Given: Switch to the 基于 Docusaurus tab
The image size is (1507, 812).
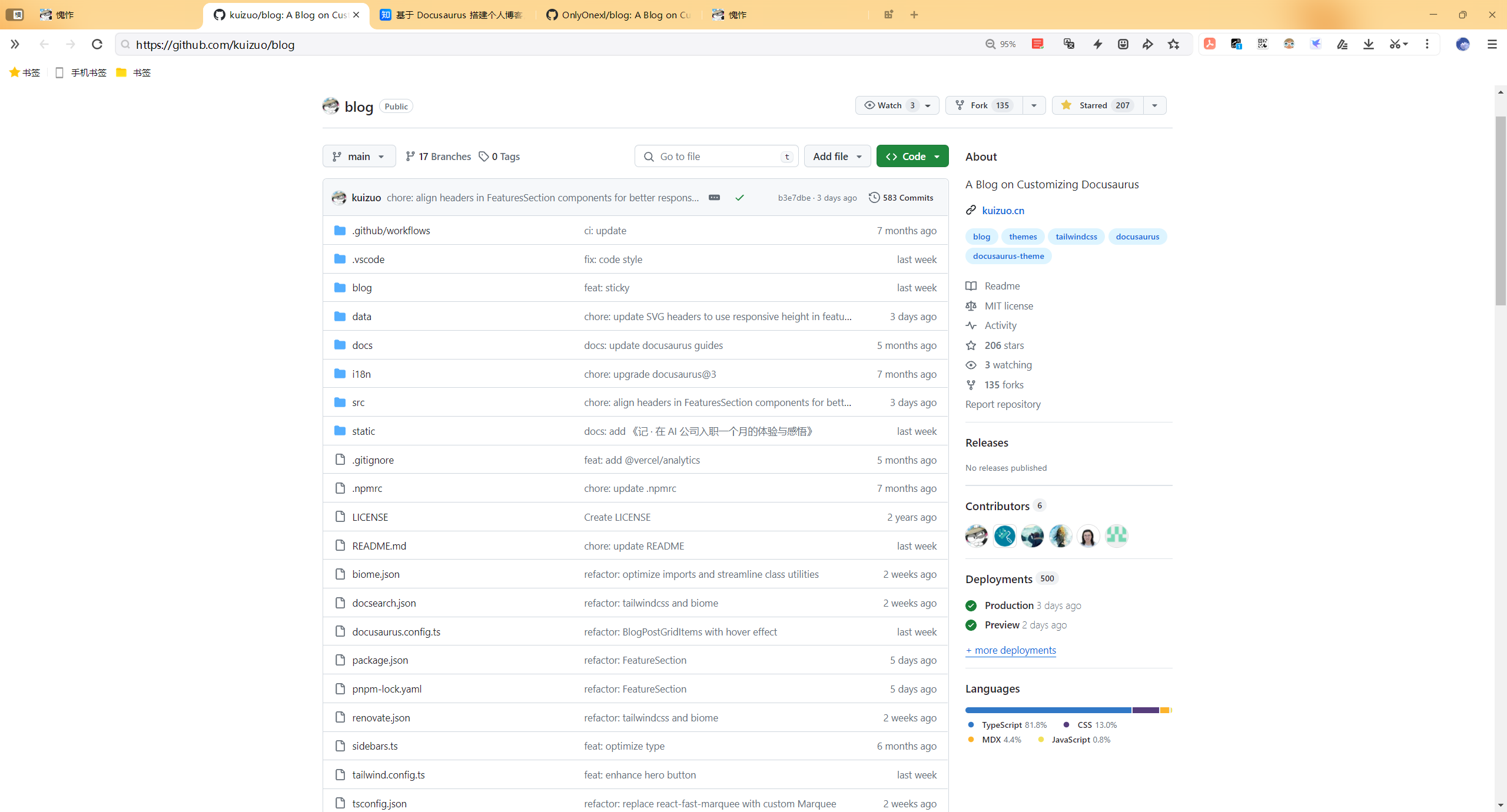Looking at the screenshot, I should pyautogui.click(x=452, y=15).
